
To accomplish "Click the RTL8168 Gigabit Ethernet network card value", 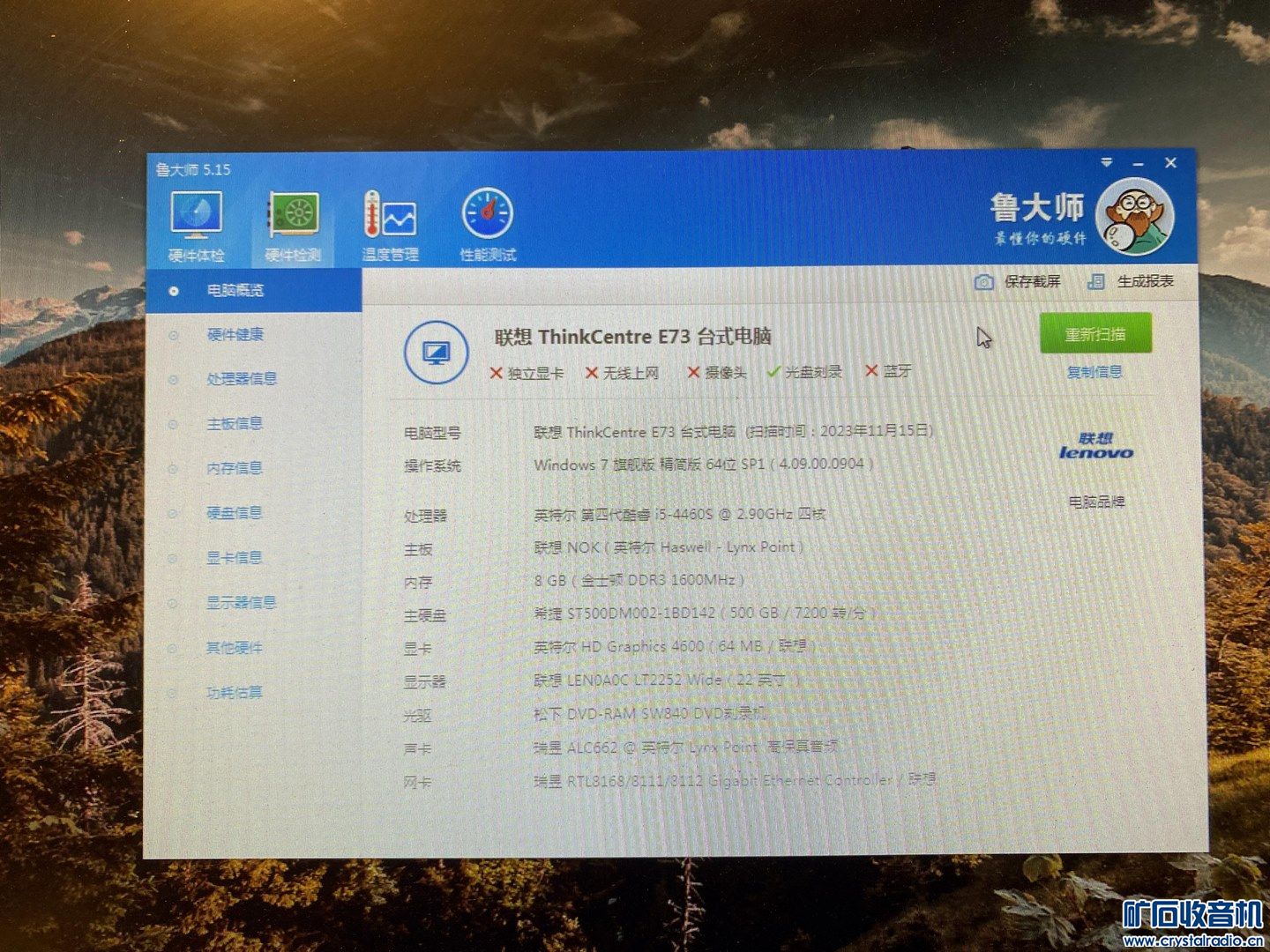I will point(736,781).
